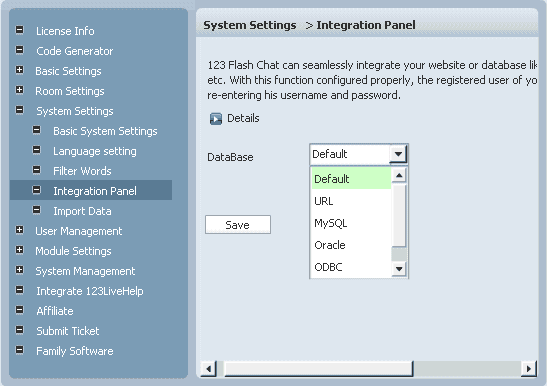Expand System Management with its plus icon
Viewport: 547px width, 386px height.
[20, 270]
